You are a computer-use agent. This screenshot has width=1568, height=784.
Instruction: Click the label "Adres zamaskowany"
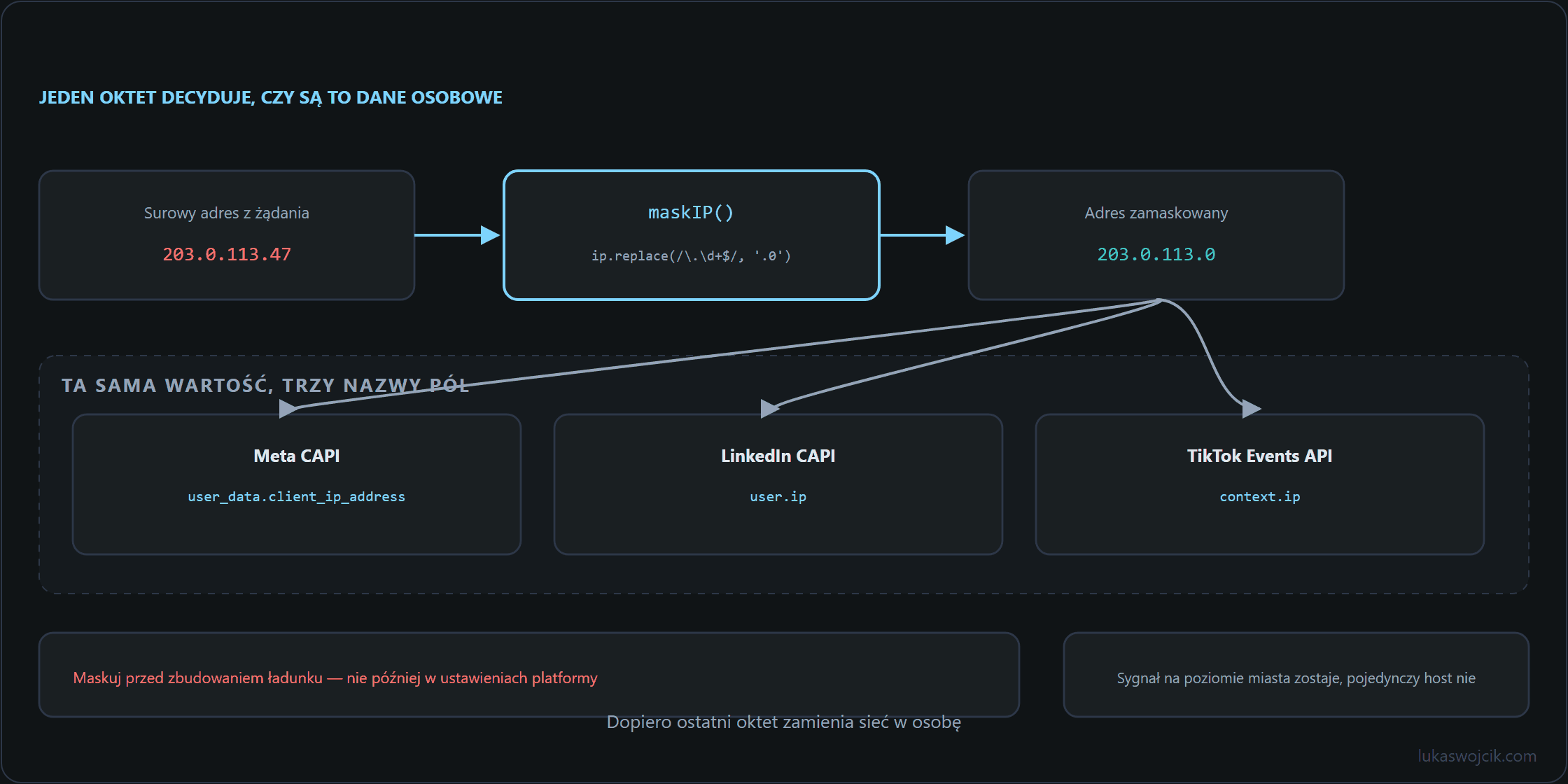[1156, 213]
